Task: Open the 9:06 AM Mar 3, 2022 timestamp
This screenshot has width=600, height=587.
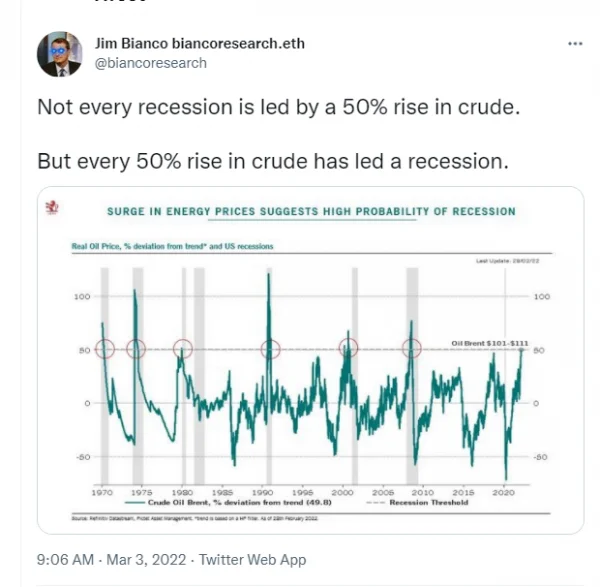Action: 110,560
